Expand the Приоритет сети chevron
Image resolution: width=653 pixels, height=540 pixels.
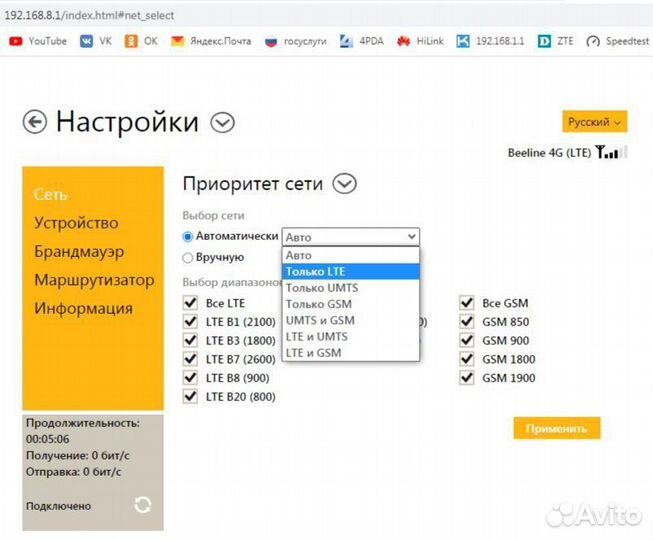(x=344, y=184)
